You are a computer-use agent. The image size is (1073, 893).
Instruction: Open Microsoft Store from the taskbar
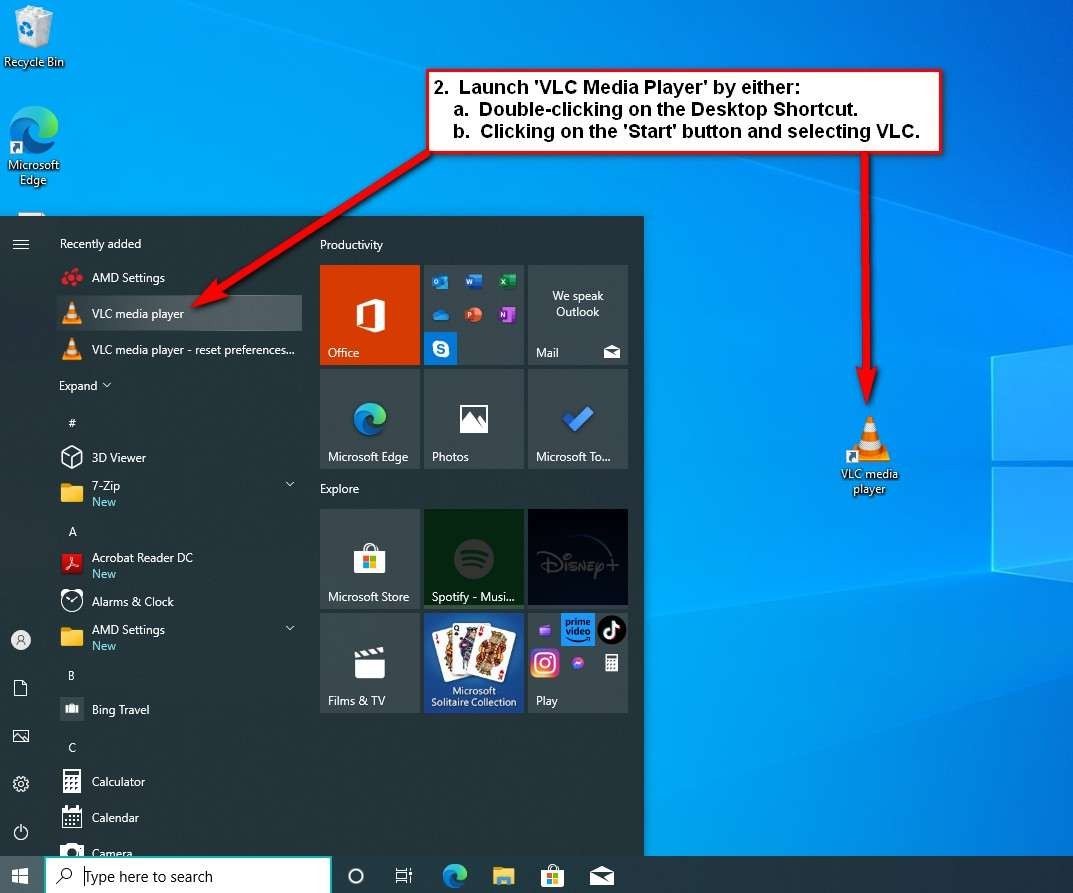pyautogui.click(x=552, y=875)
